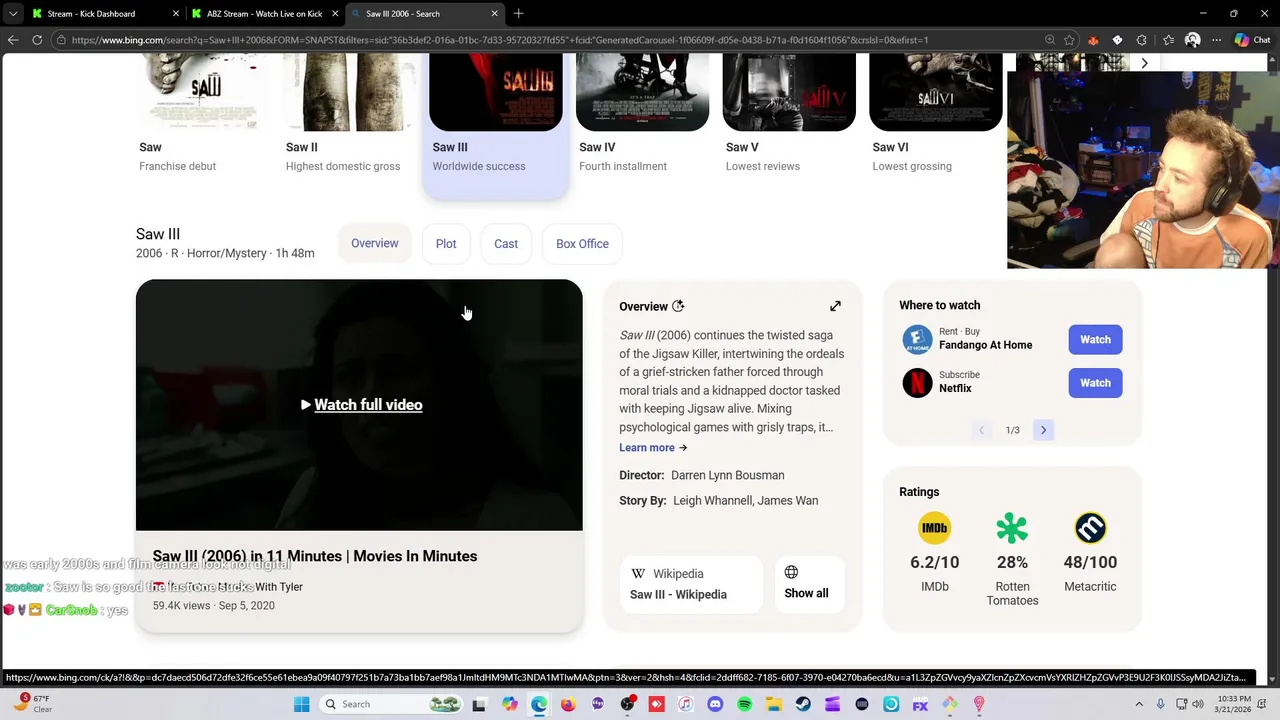
Task: Open the 10:33 PM clock and date
Action: (1235, 704)
